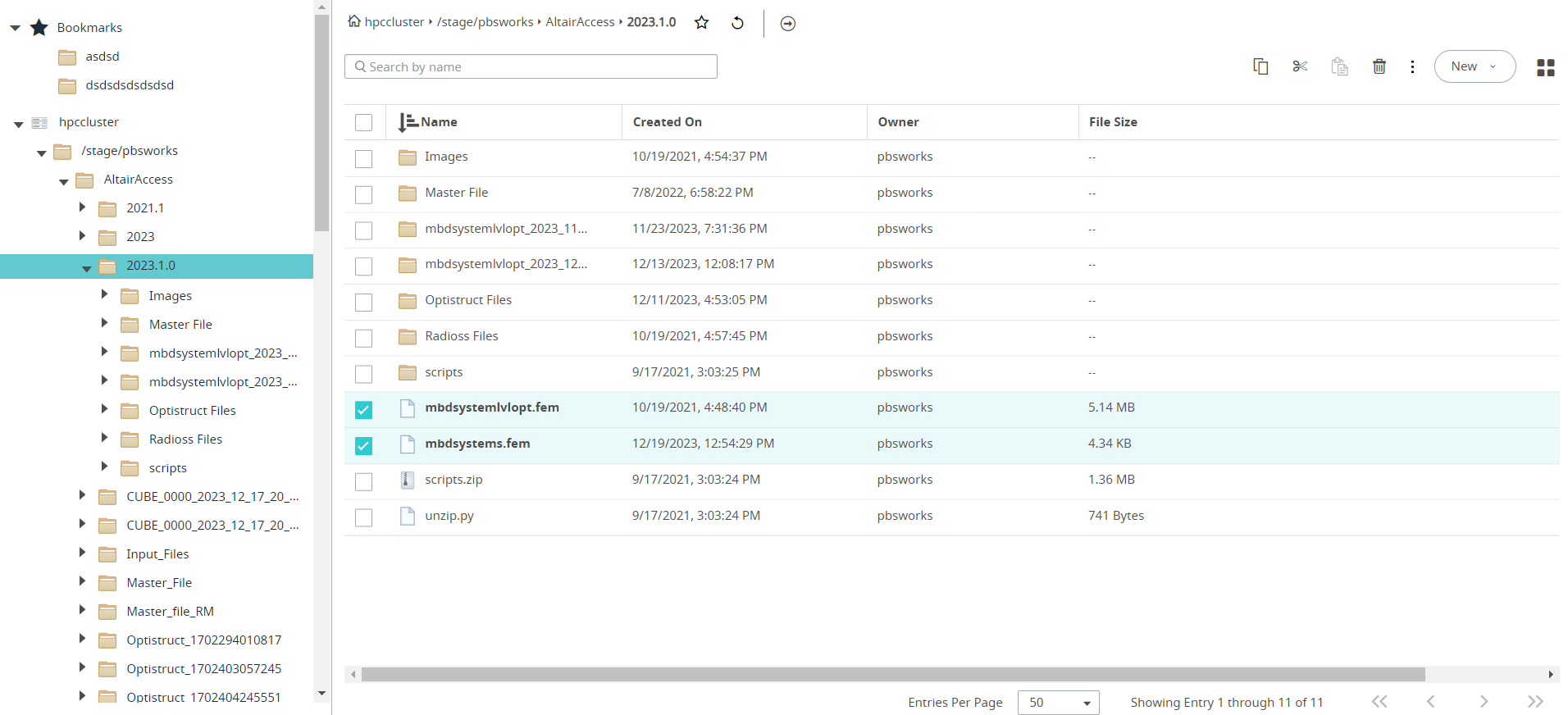
Task: Click the horizontal scrollbar at bottom
Action: click(x=892, y=674)
